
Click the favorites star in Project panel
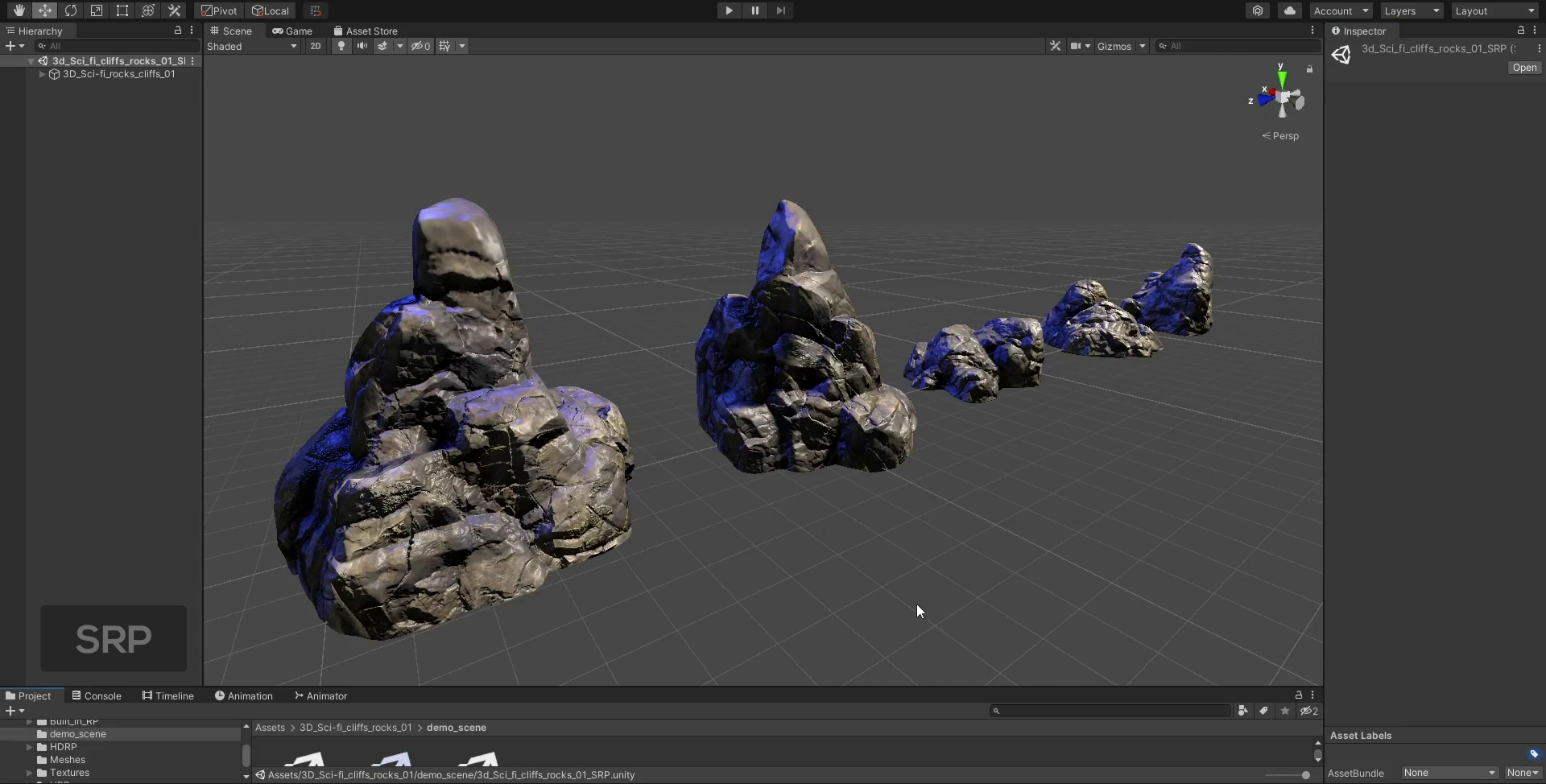coord(1285,710)
